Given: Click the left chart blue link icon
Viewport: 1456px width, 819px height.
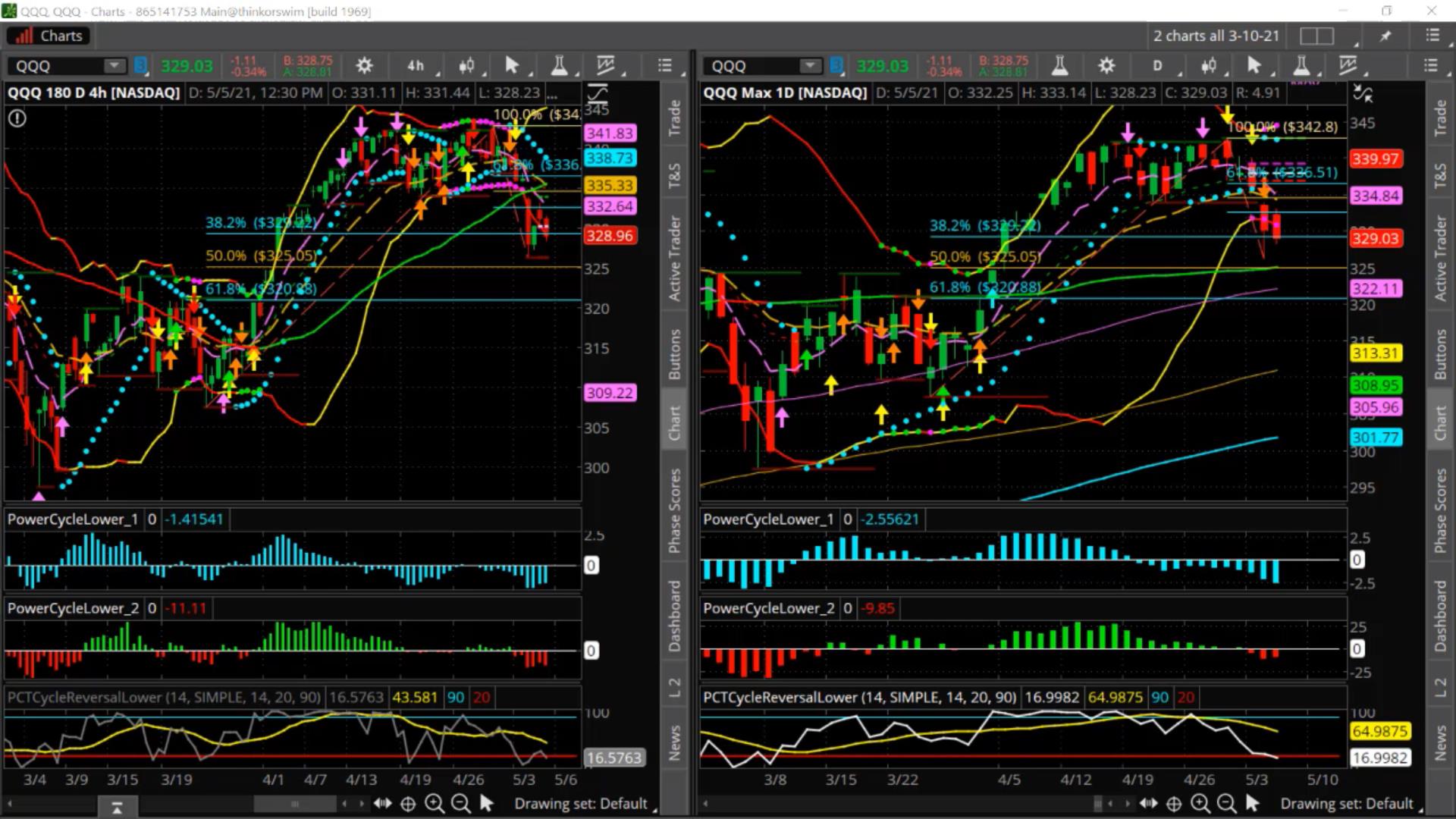Looking at the screenshot, I should (140, 66).
